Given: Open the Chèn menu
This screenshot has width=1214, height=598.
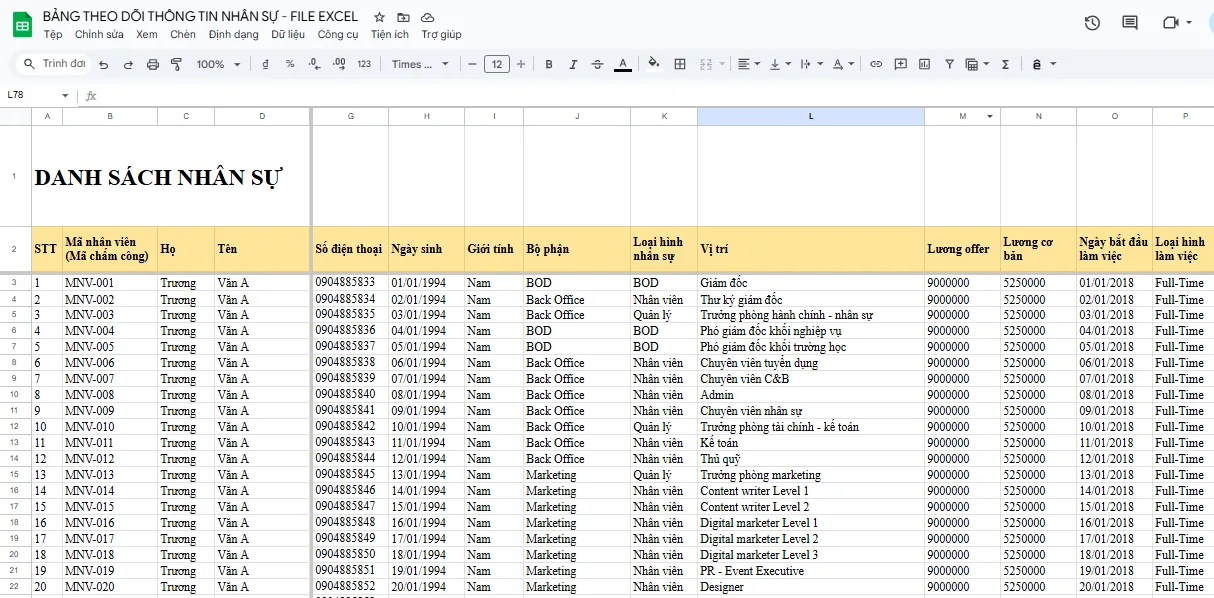Looking at the screenshot, I should point(183,34).
